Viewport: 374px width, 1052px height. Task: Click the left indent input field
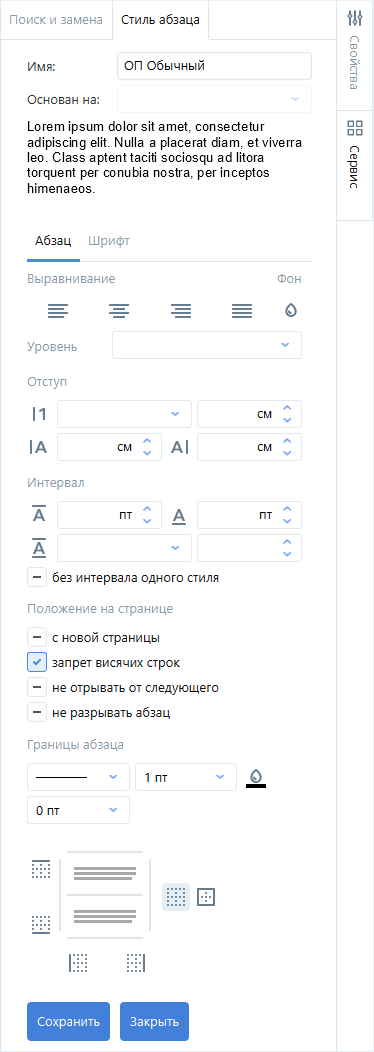pos(109,448)
